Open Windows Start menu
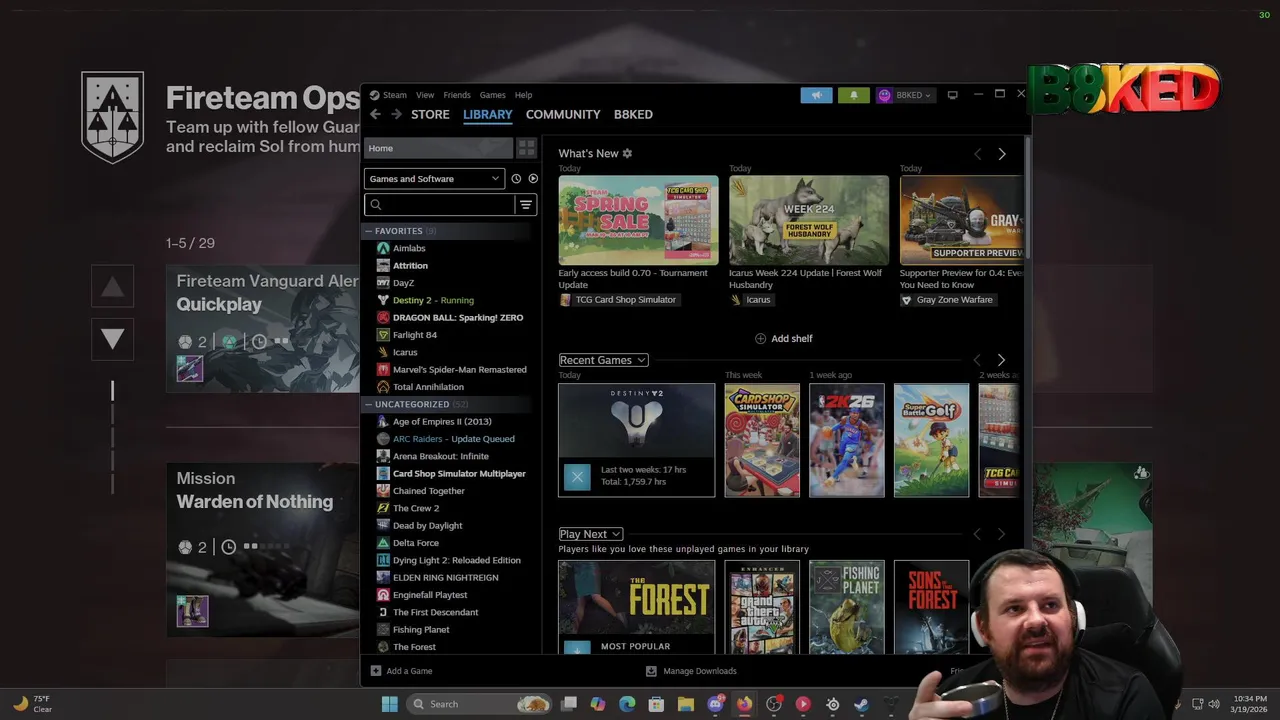 (389, 704)
